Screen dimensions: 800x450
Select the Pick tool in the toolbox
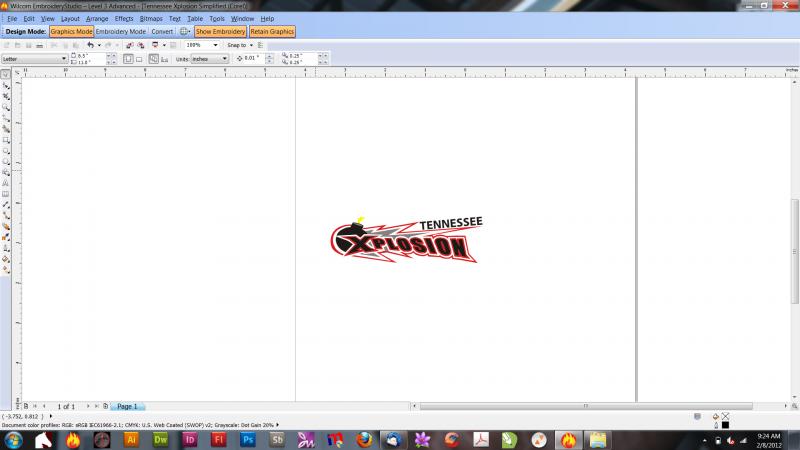tap(6, 74)
